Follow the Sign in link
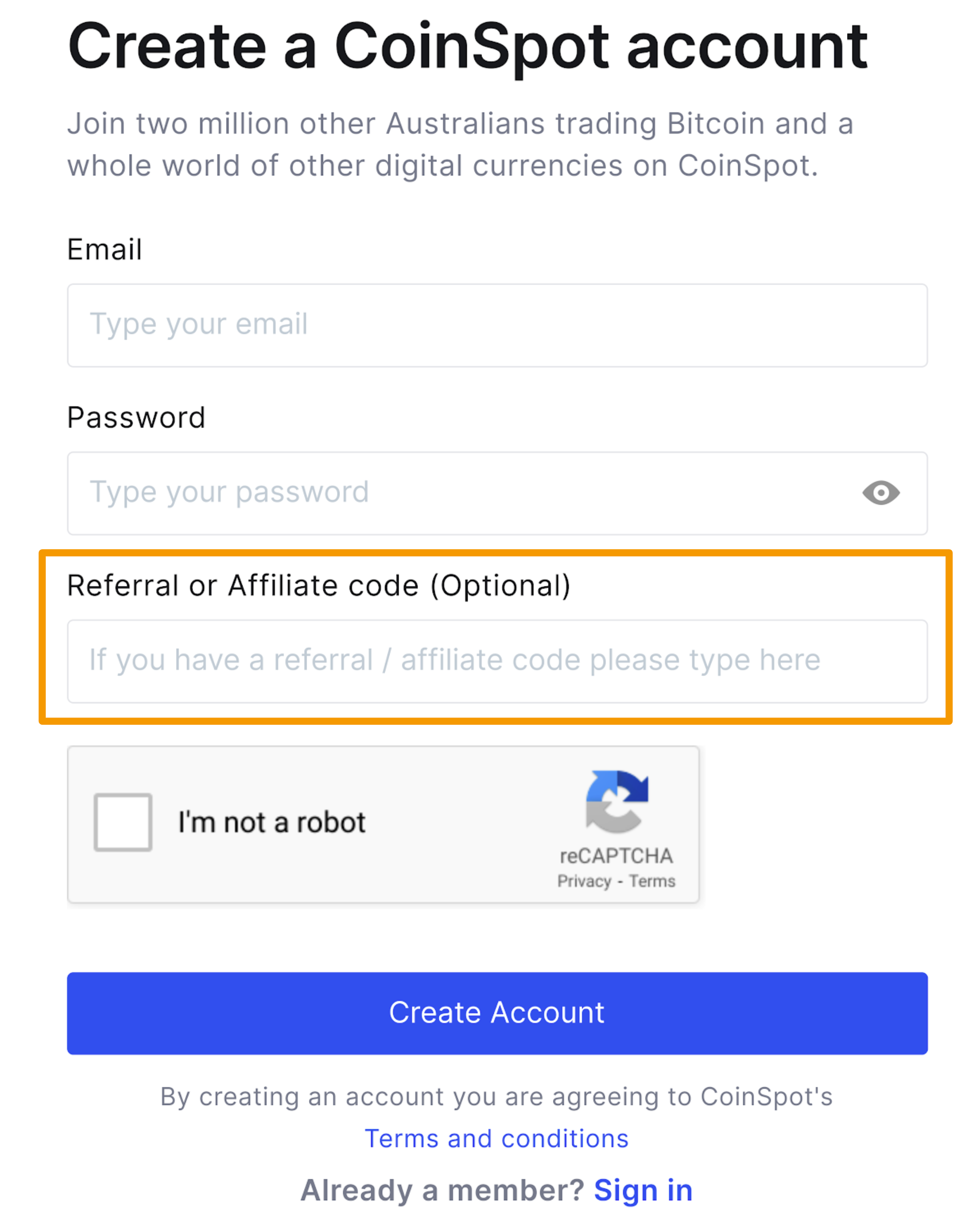 click(x=643, y=1190)
